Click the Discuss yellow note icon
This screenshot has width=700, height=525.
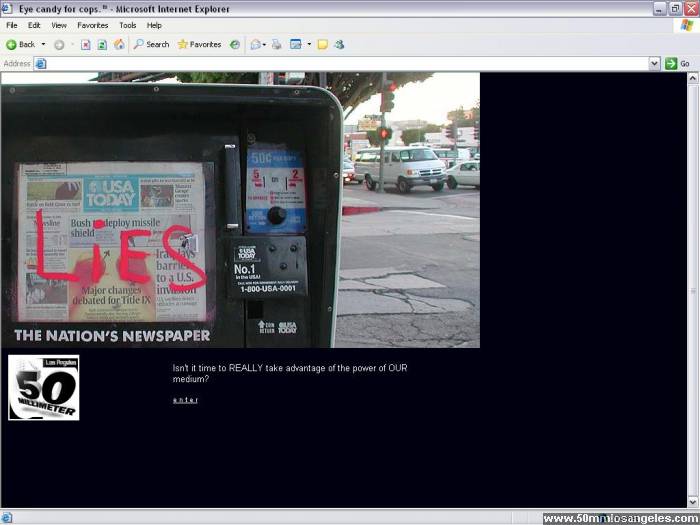pyautogui.click(x=323, y=45)
